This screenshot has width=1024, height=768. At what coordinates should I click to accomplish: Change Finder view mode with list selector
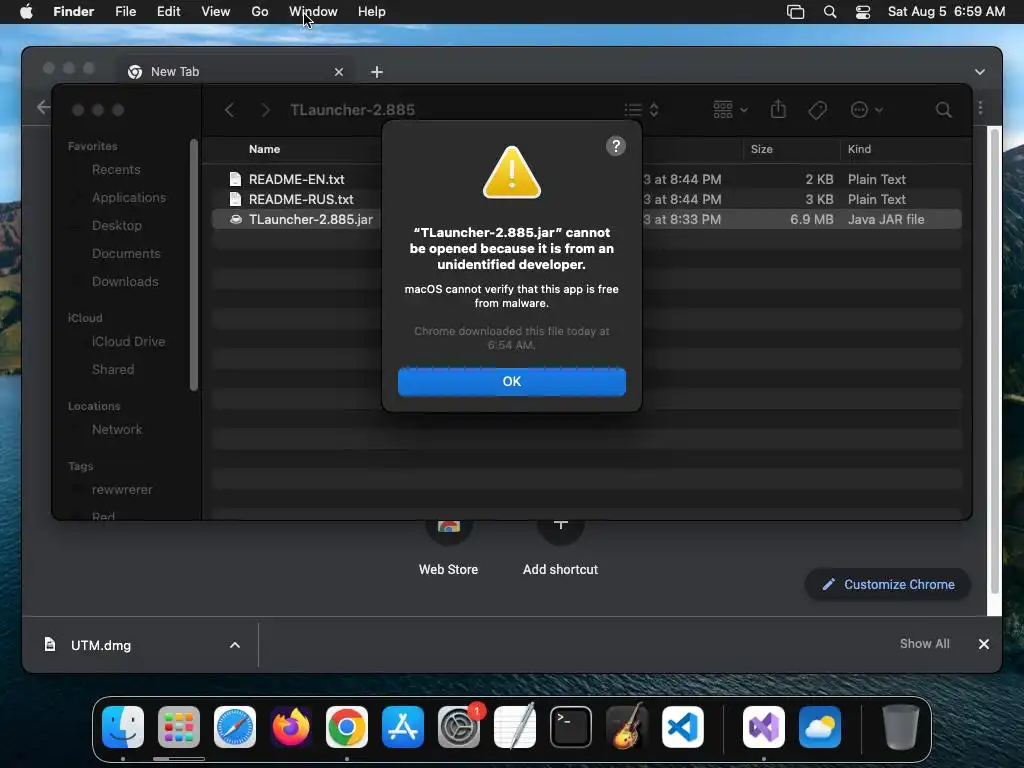click(x=641, y=110)
